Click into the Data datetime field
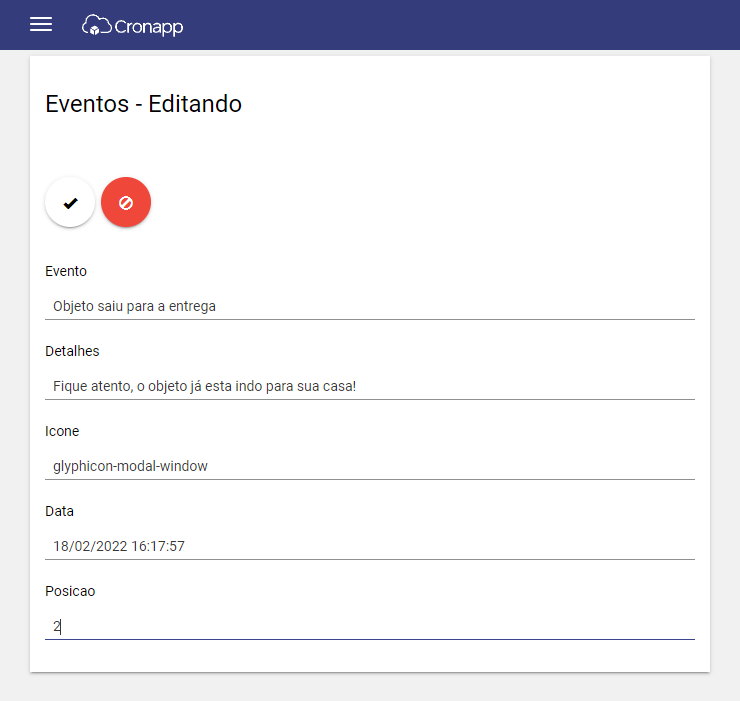740x701 pixels. 370,547
